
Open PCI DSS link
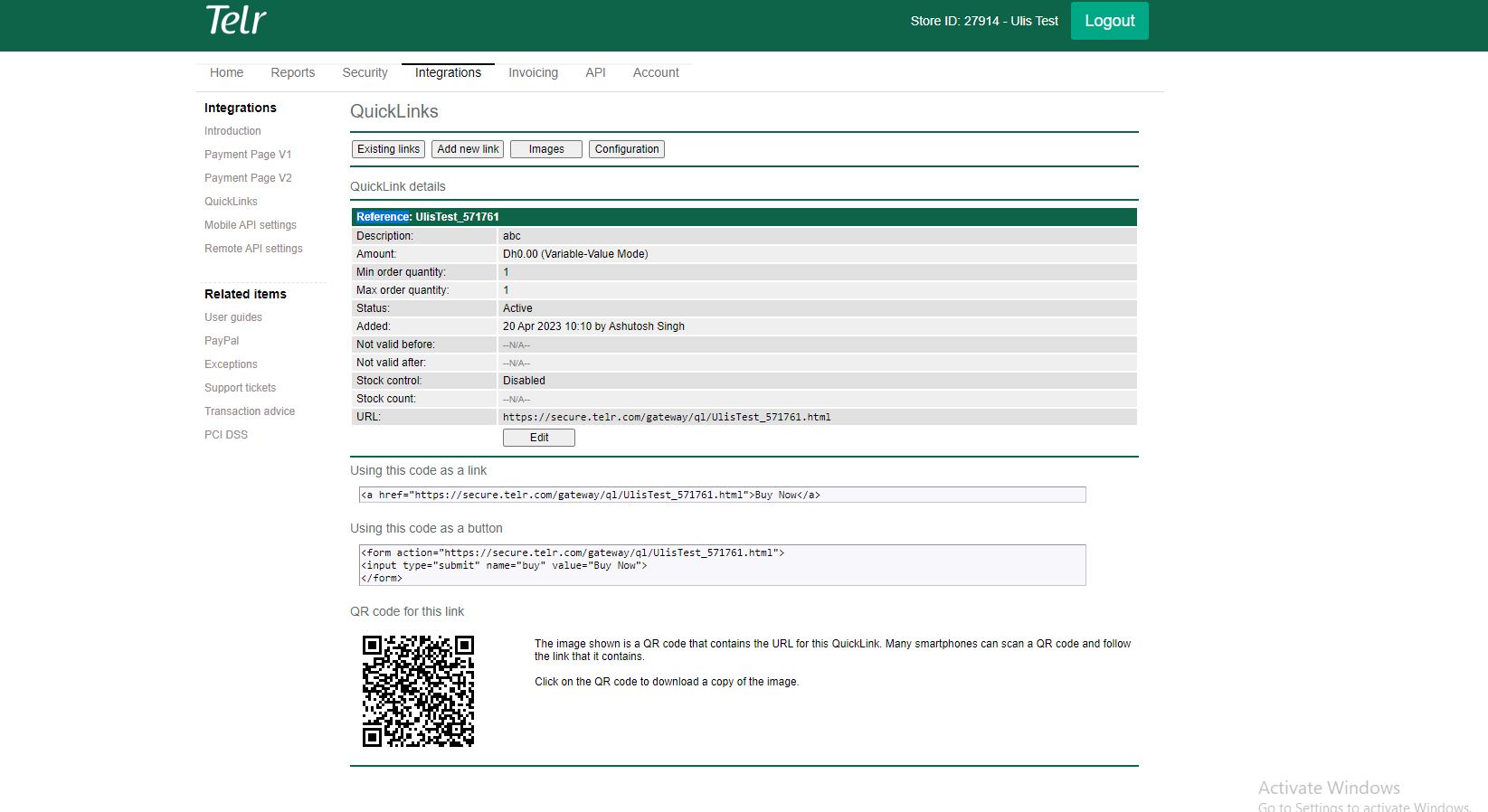(226, 435)
